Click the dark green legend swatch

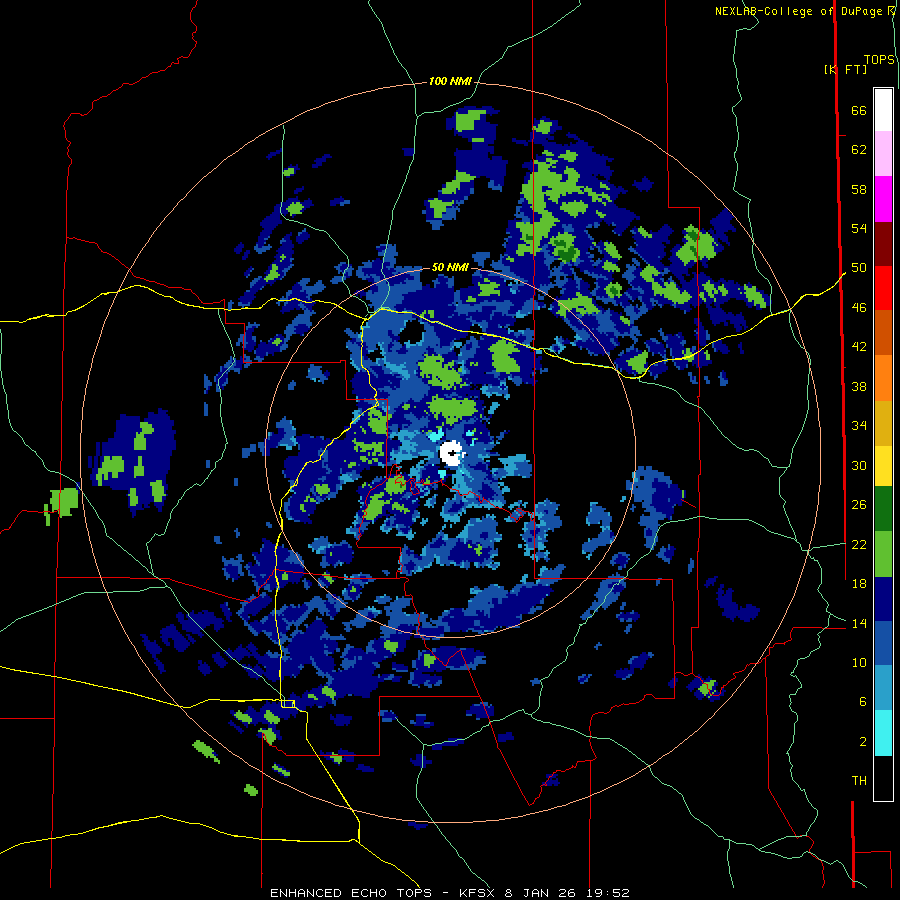point(883,509)
